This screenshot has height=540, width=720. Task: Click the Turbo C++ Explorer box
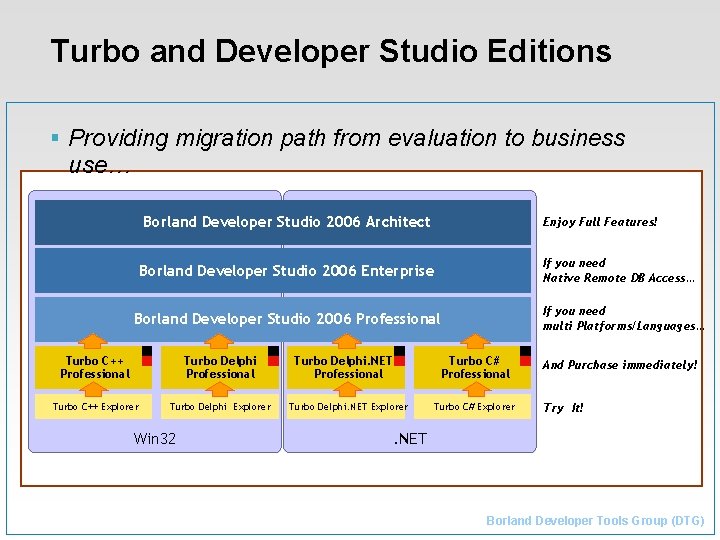[x=94, y=406]
